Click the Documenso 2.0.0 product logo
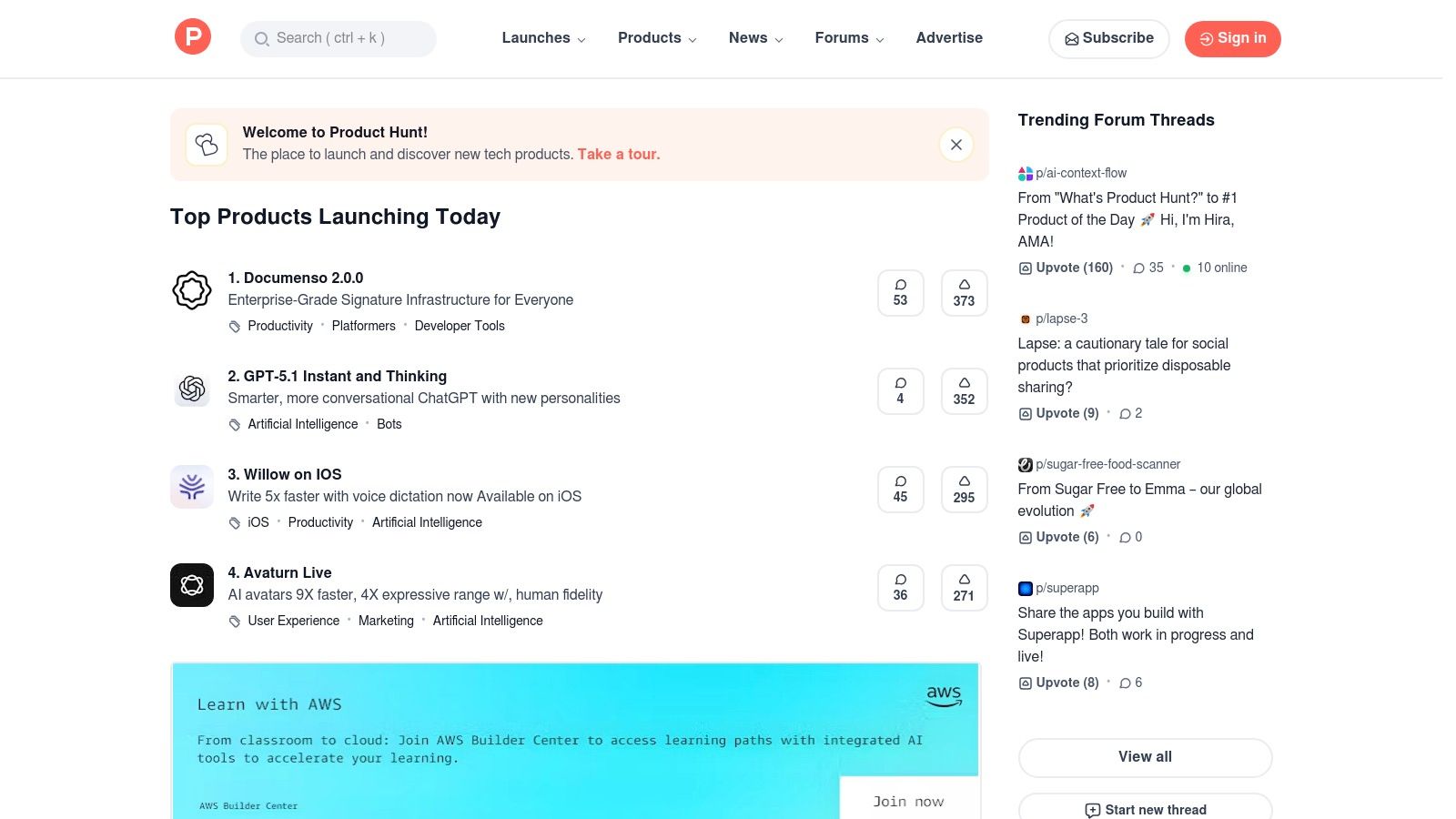The height and width of the screenshot is (819, 1456). [x=192, y=290]
